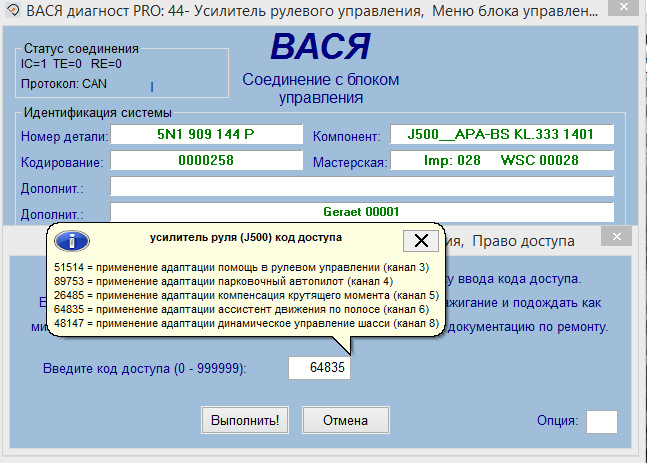This screenshot has width=647, height=463.
Task: Focus the access code field with 64835
Action: 319,368
